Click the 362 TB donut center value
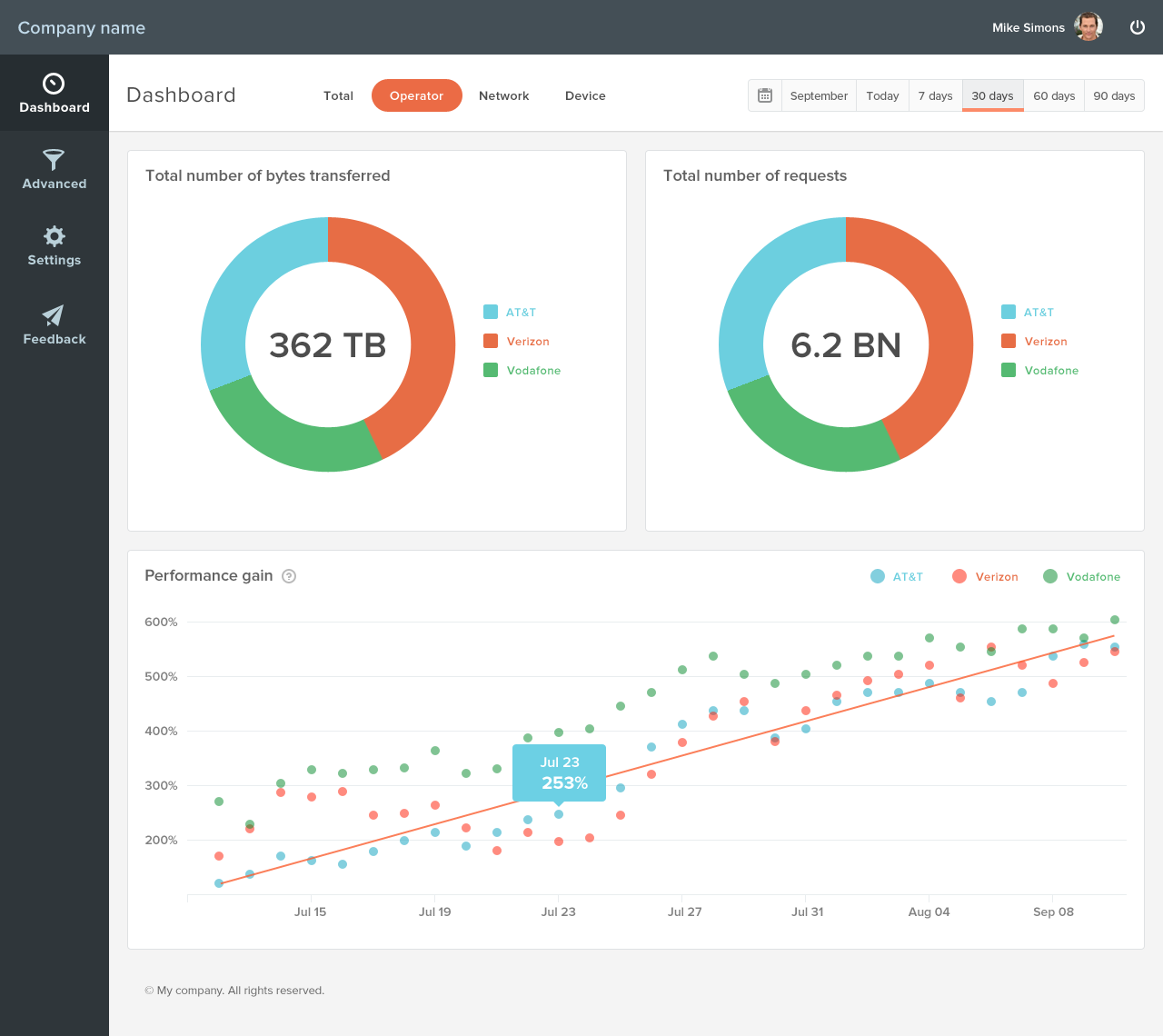Viewport: 1163px width, 1036px height. coord(328,345)
